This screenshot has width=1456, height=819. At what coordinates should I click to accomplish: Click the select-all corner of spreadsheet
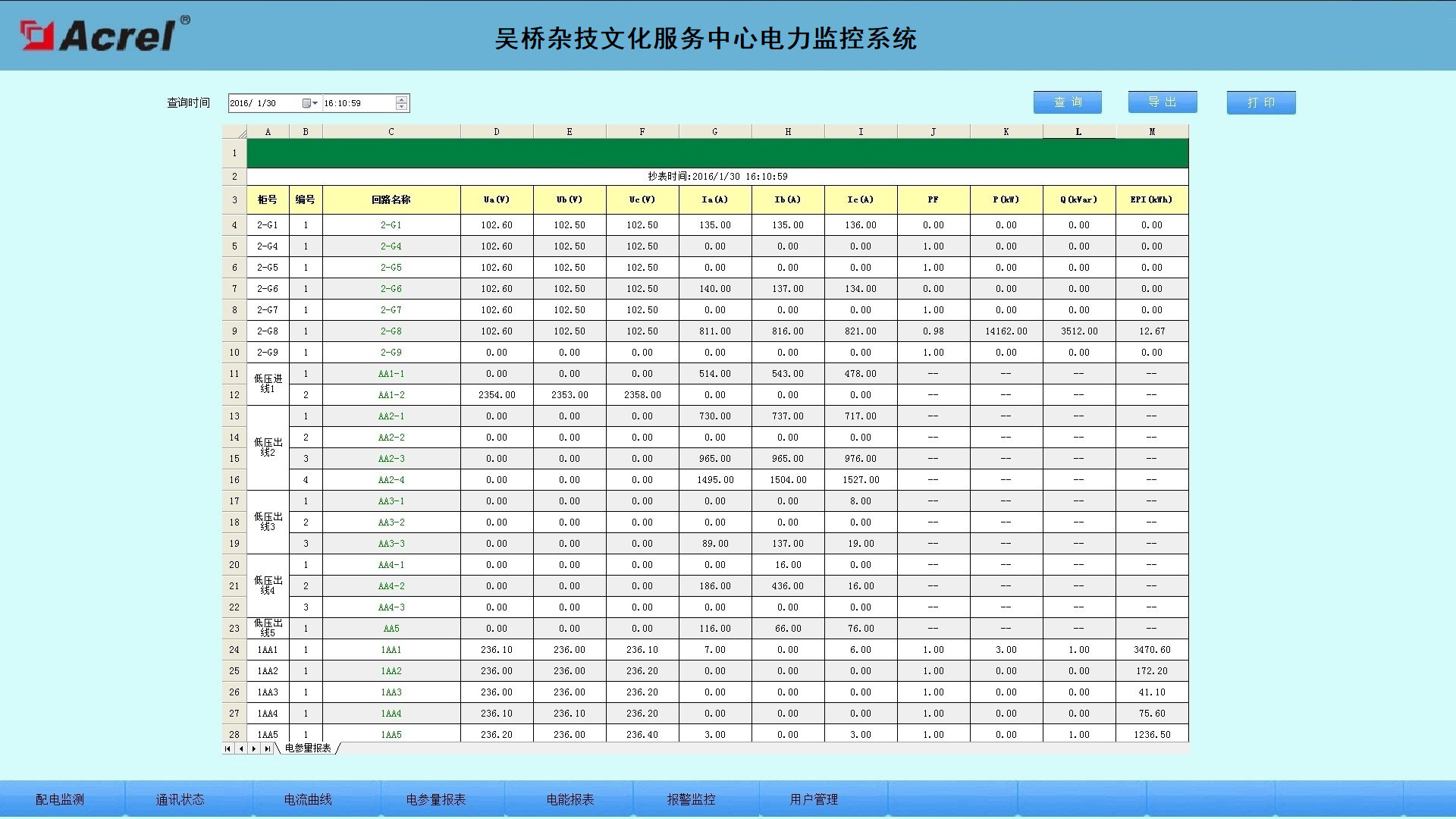[234, 132]
